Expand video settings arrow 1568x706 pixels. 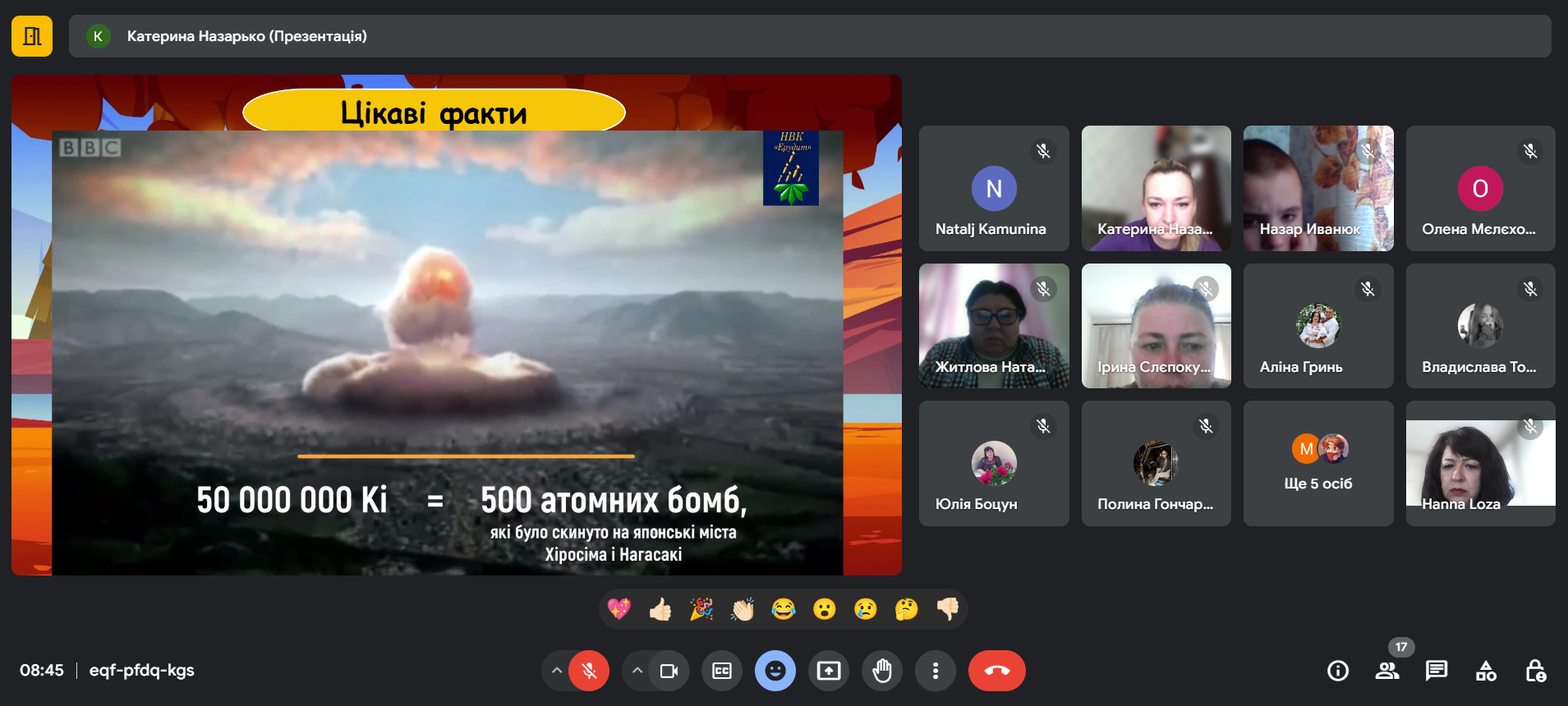pyautogui.click(x=637, y=671)
